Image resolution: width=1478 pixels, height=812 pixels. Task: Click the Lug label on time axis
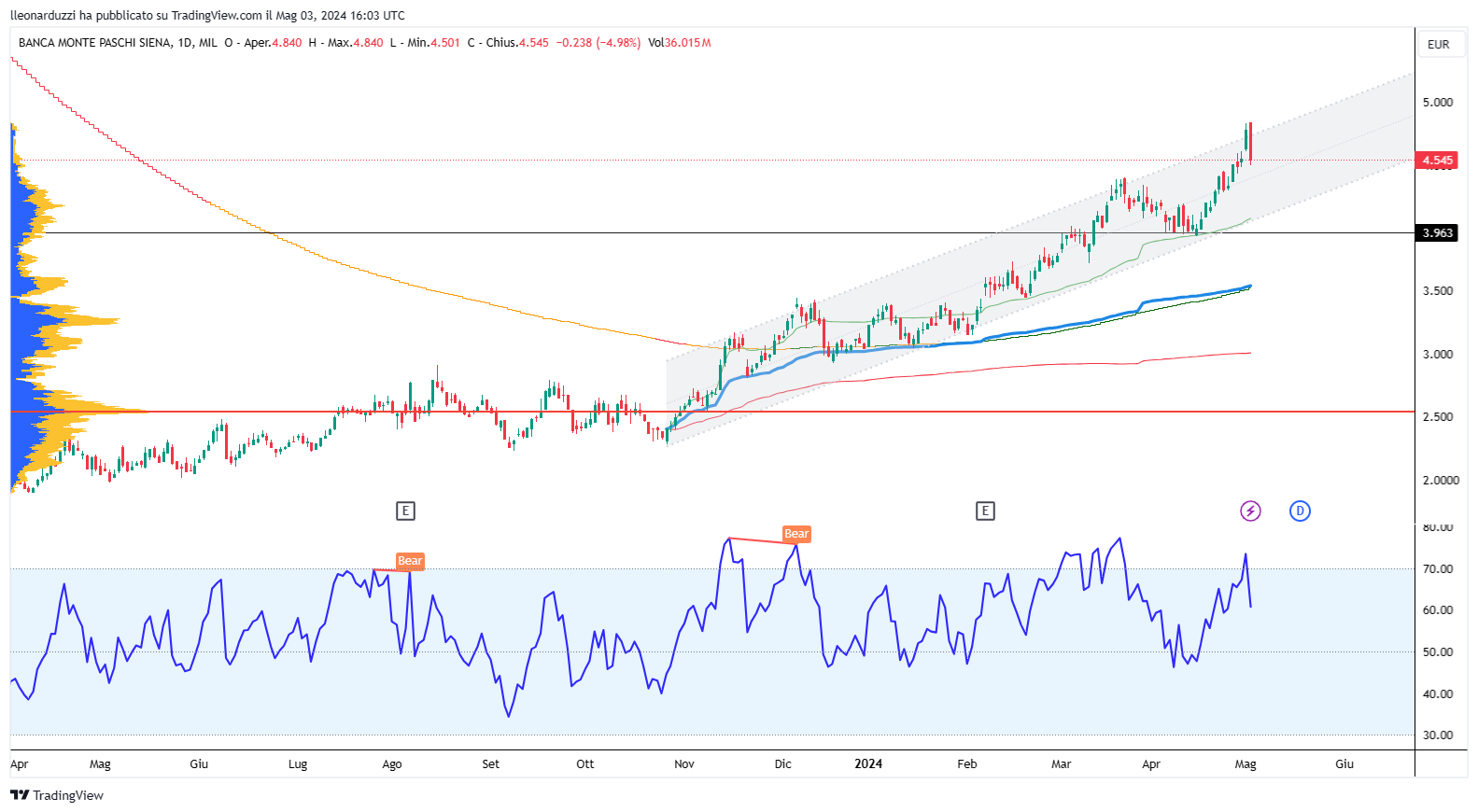click(x=298, y=764)
